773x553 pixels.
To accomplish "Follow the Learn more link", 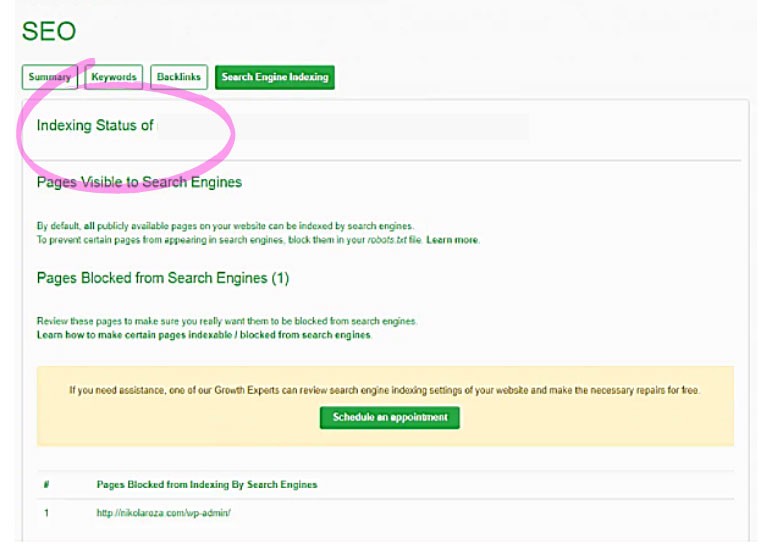I will click(452, 240).
